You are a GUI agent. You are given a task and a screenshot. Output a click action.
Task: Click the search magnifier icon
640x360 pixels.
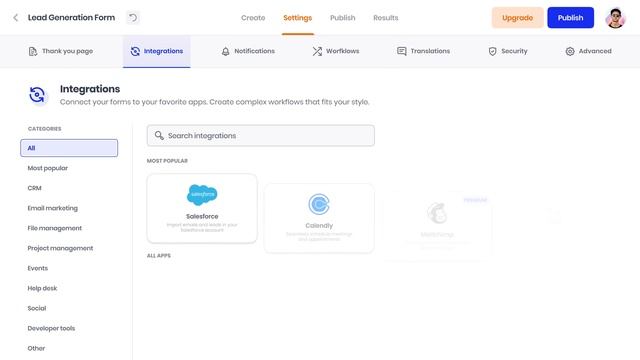(159, 135)
